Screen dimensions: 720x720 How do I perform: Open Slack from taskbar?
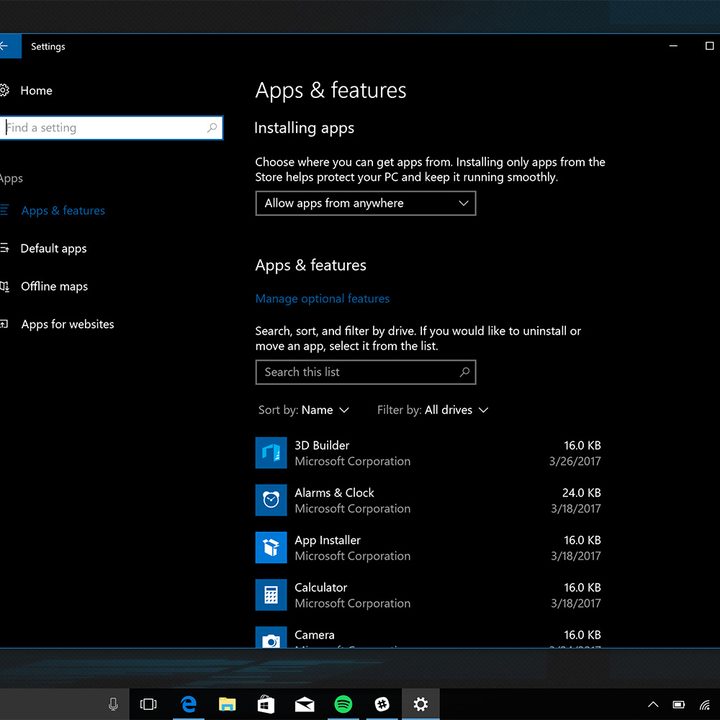pos(382,704)
